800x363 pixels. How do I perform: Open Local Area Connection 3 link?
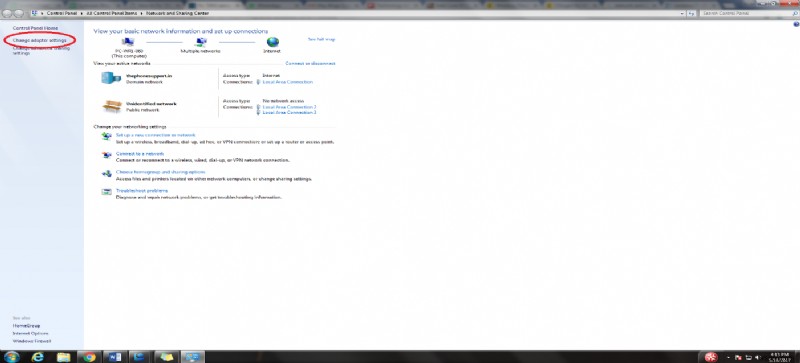pyautogui.click(x=289, y=112)
